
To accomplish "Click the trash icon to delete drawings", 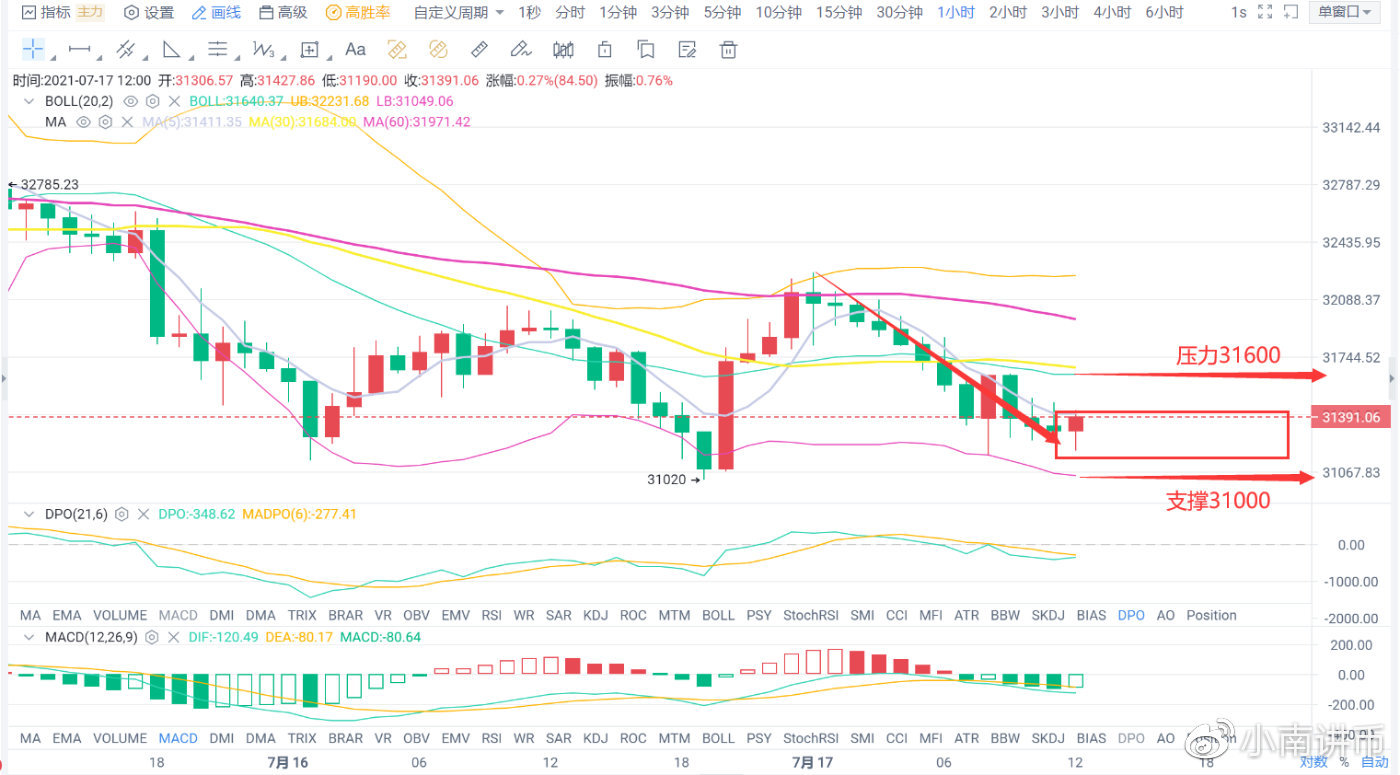I will coord(728,49).
